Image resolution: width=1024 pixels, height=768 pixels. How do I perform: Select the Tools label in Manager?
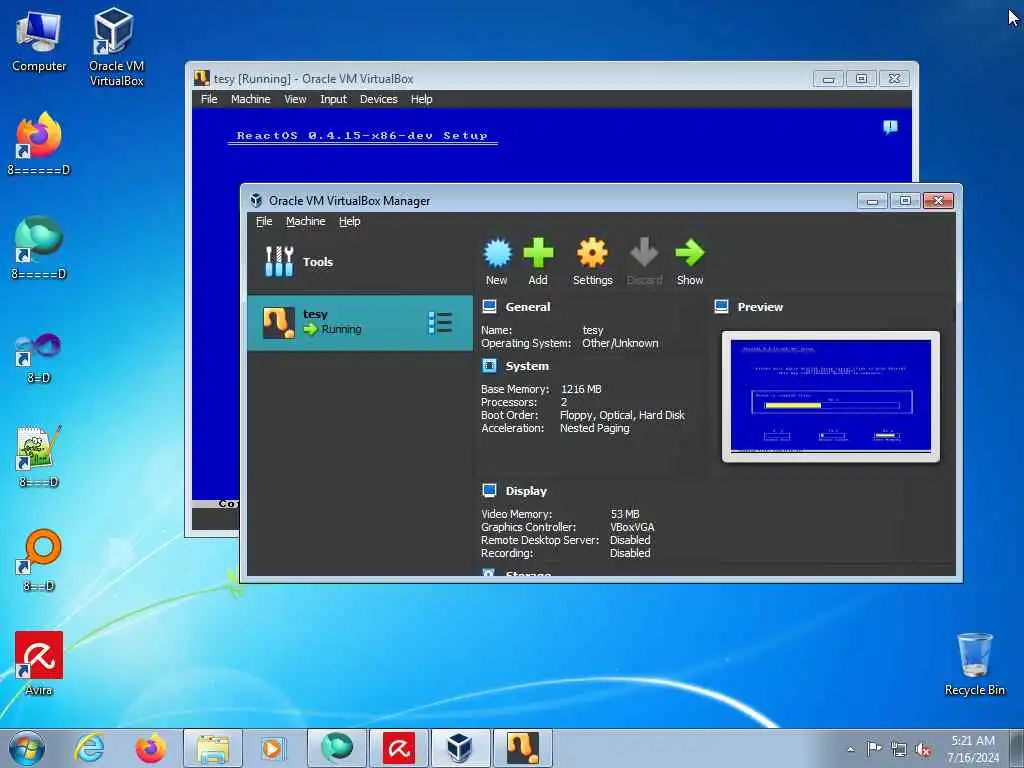pyautogui.click(x=317, y=261)
